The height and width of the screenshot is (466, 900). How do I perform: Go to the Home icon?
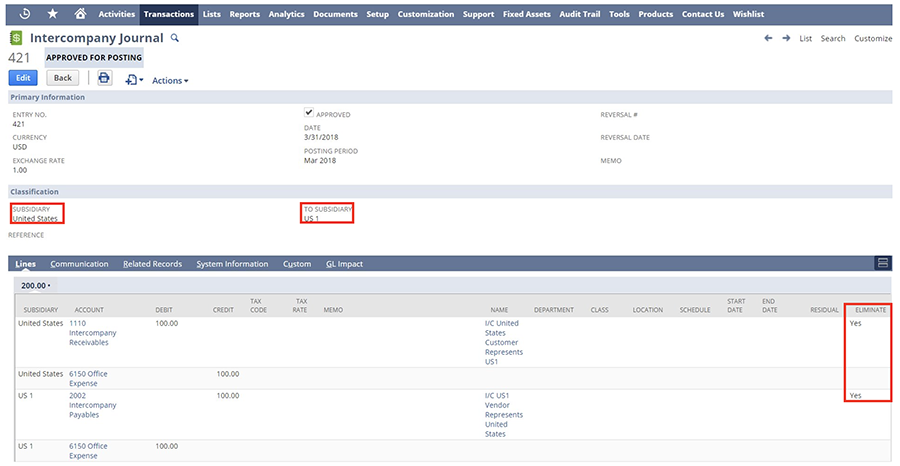click(80, 14)
